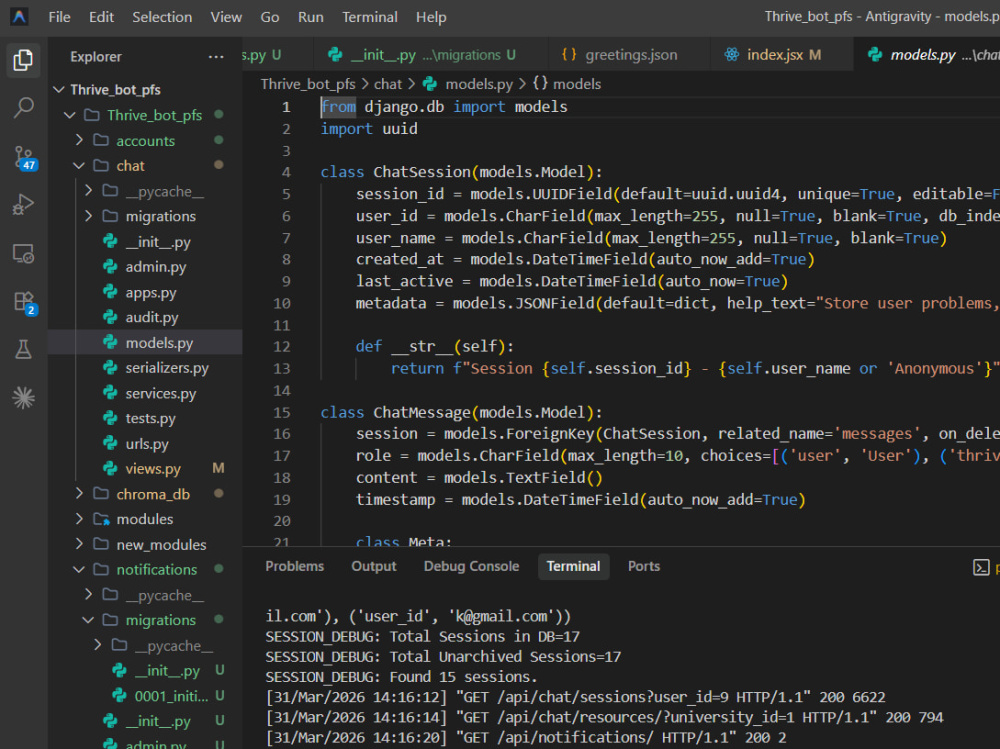Collapse the notifications migrations folder

coord(145,620)
